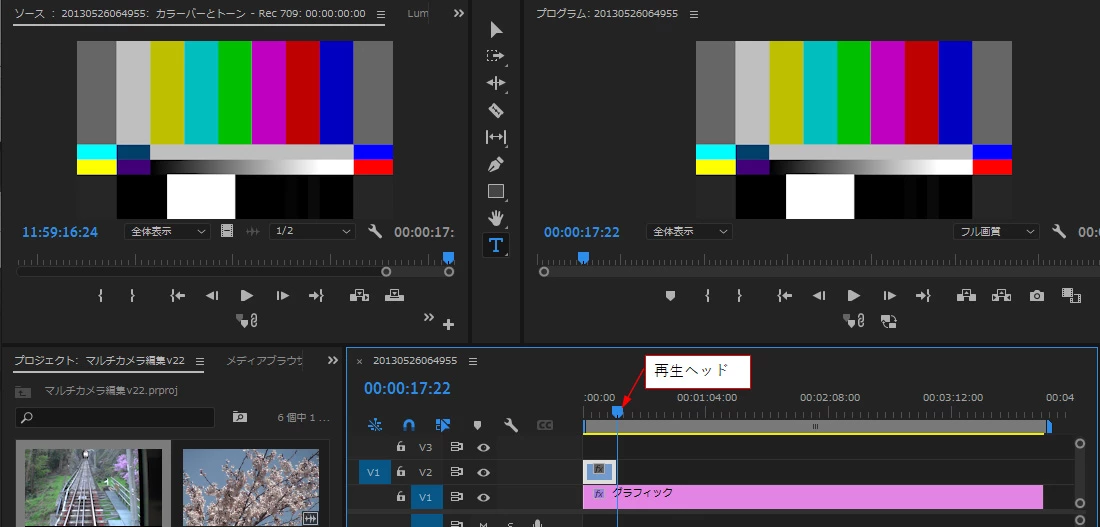This screenshot has width=1100, height=527.
Task: Toggle lock on V2 track
Action: (x=401, y=472)
